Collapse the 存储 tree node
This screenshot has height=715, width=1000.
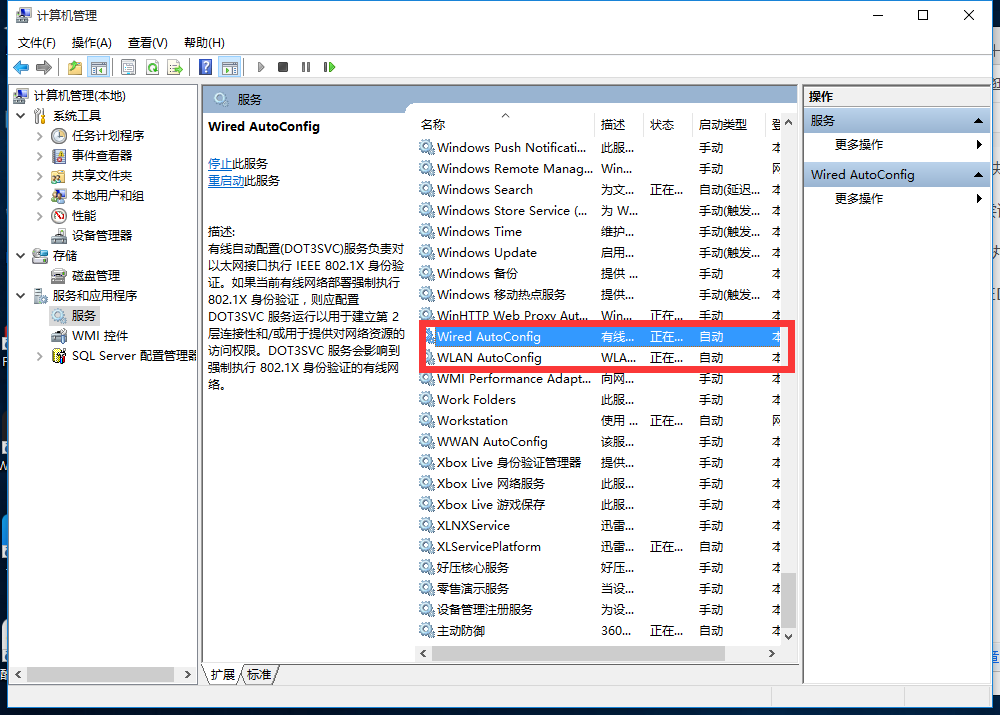20,256
